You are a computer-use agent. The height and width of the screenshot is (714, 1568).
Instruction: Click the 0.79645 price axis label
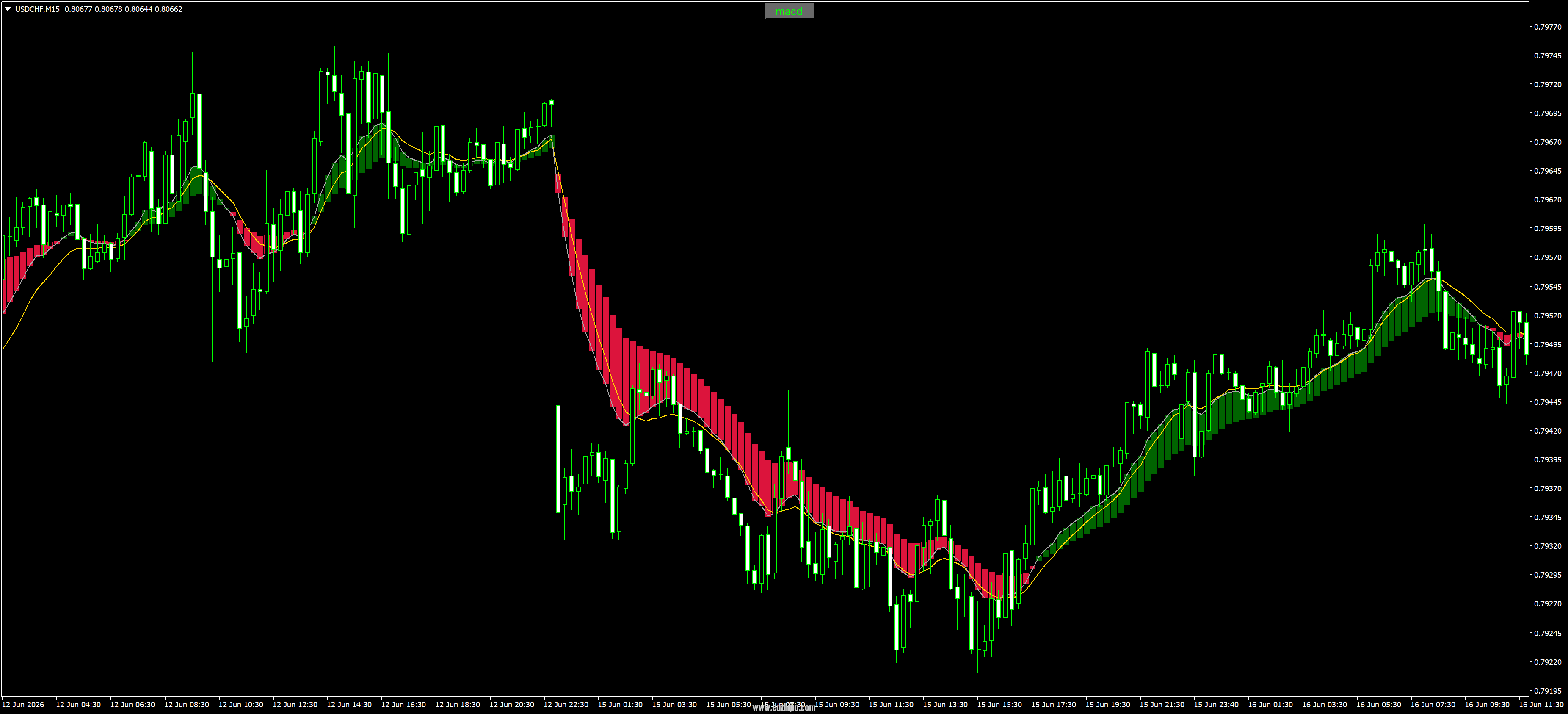pyautogui.click(x=1547, y=171)
